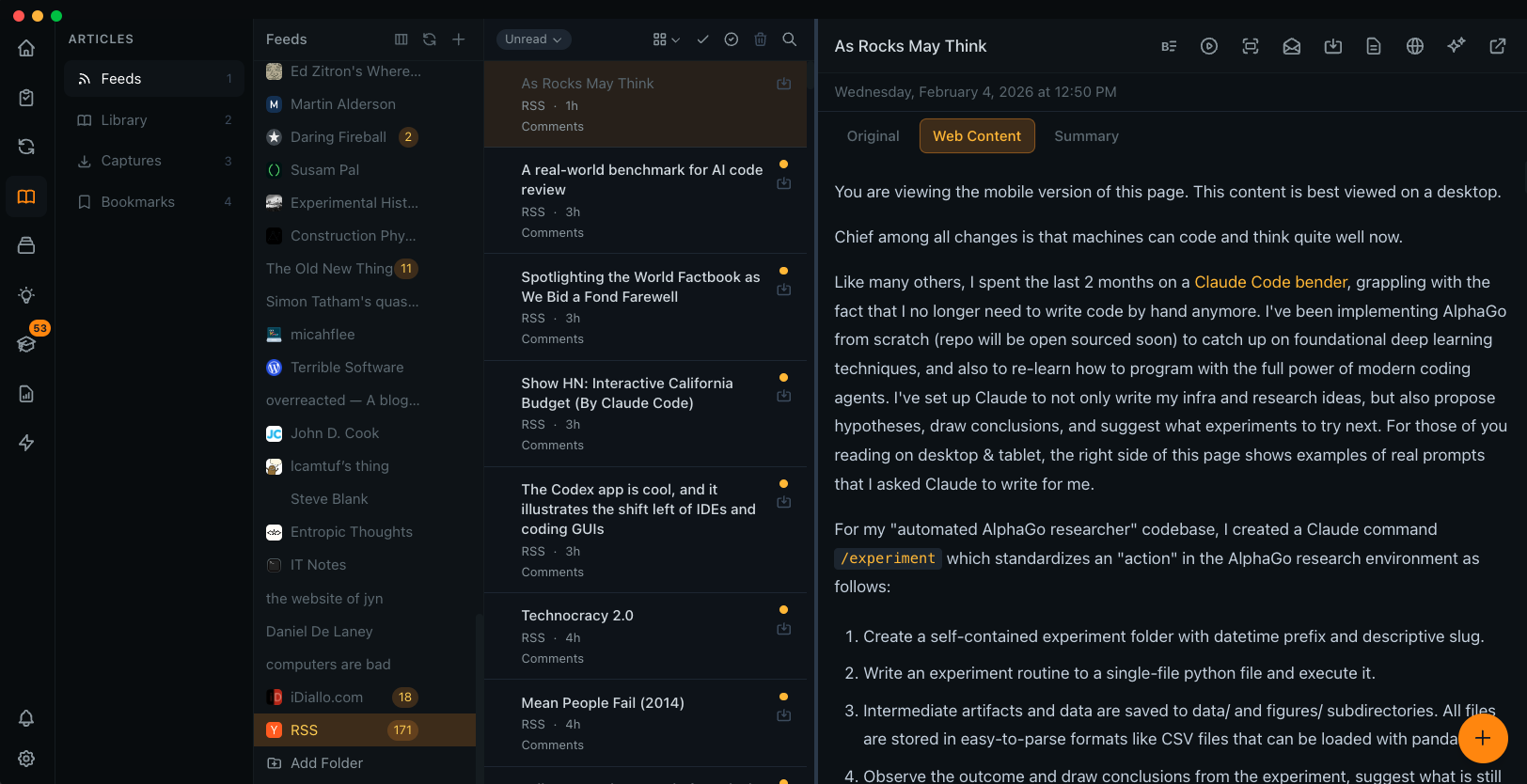Screen dimensions: 1527x784
Task: Click the document note icon in reader toolbar
Action: [x=1374, y=46]
